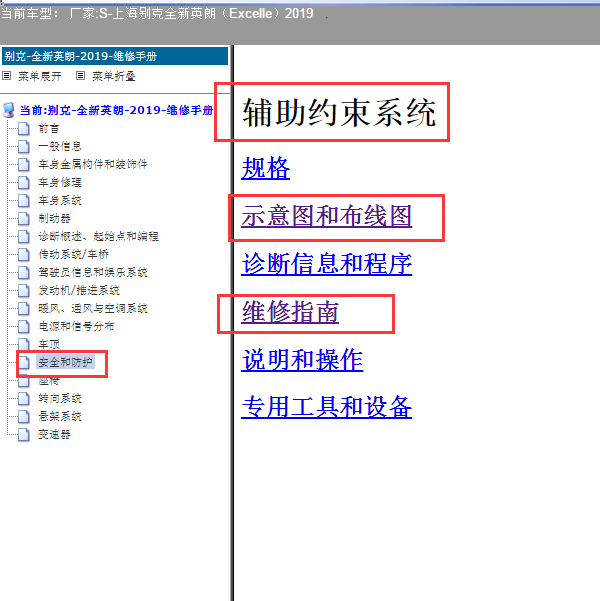Image resolution: width=600 pixels, height=601 pixels.
Task: Click the computer icon at the tree root
Action: [8, 110]
